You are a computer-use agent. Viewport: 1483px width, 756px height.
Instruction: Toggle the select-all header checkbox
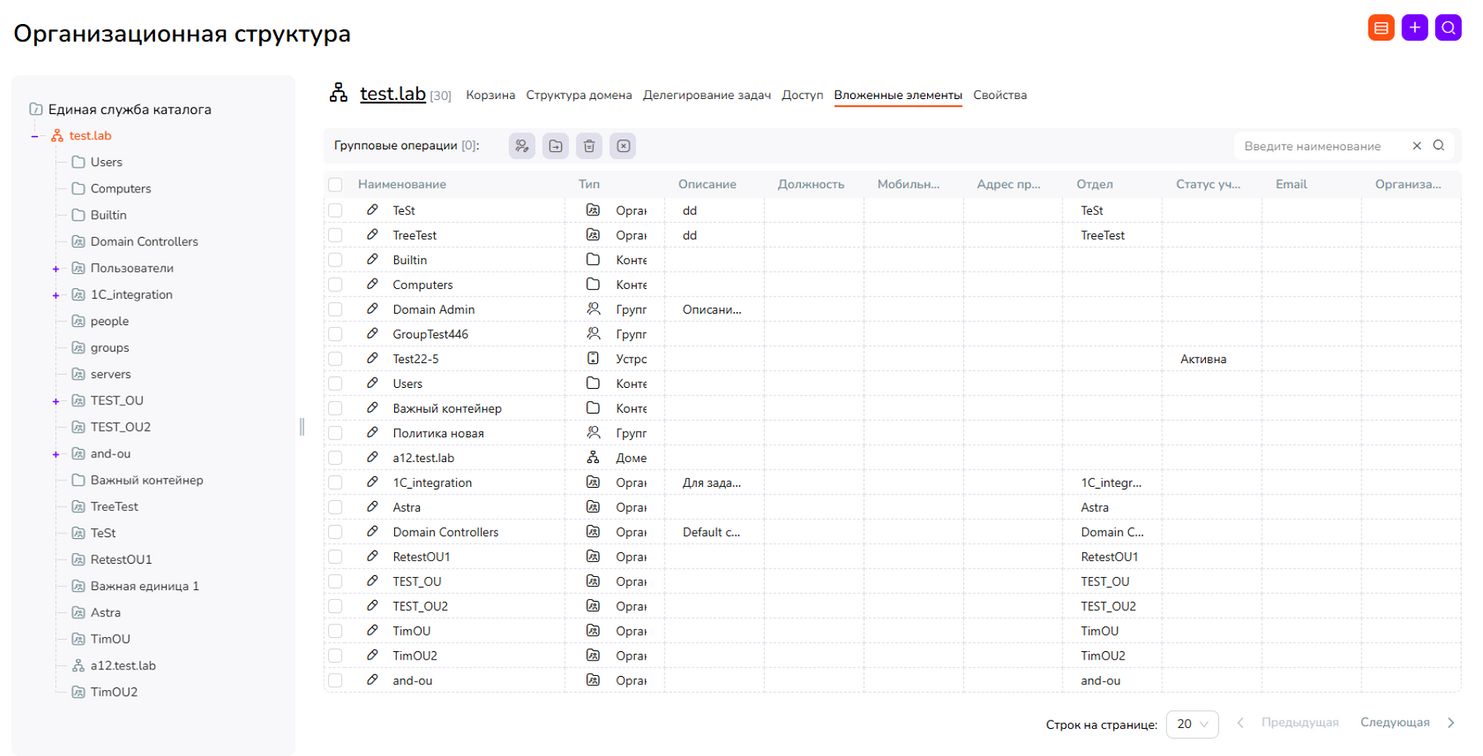(335, 185)
